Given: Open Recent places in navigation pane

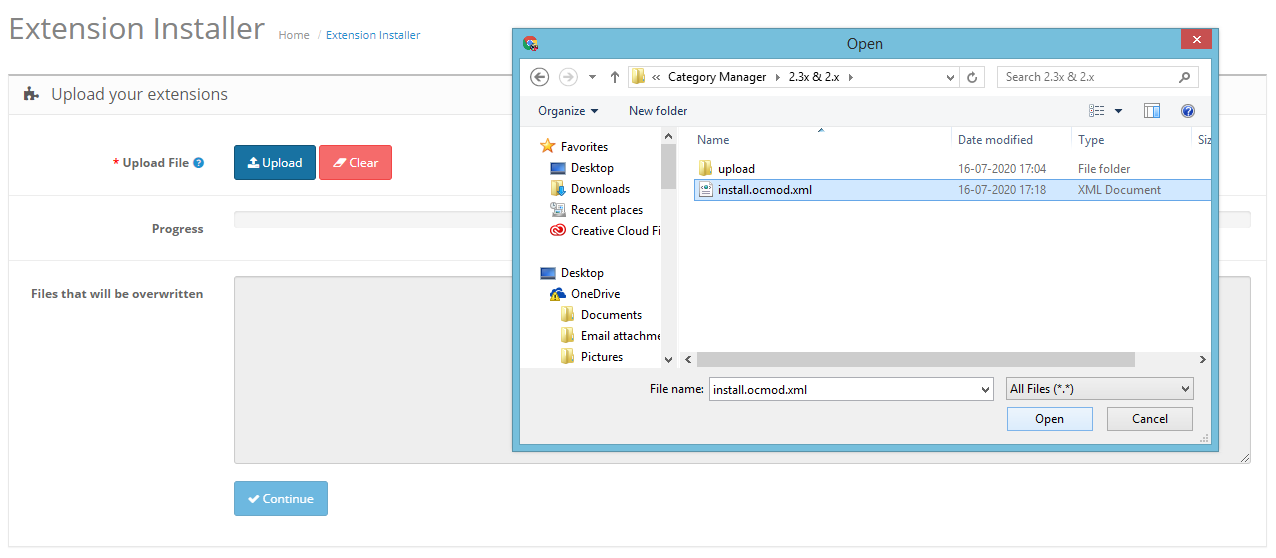Looking at the screenshot, I should (606, 210).
